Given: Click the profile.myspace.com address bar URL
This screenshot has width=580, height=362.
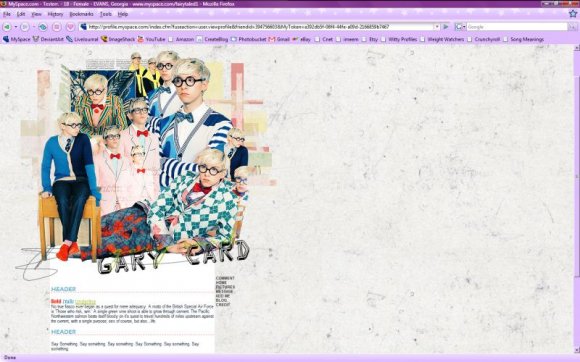Looking at the screenshot, I should click(x=239, y=27).
